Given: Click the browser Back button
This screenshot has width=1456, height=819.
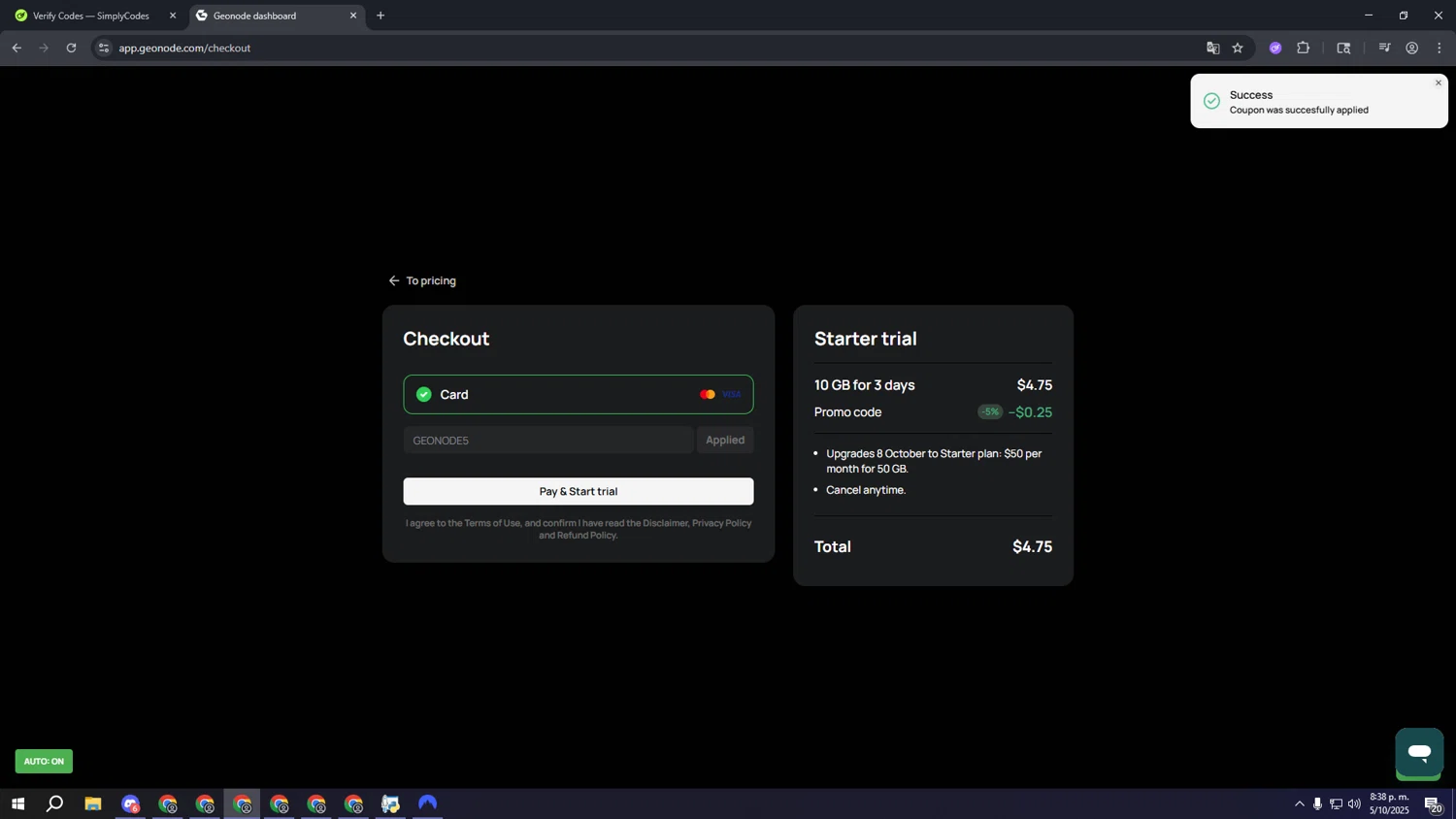Looking at the screenshot, I should click(17, 48).
